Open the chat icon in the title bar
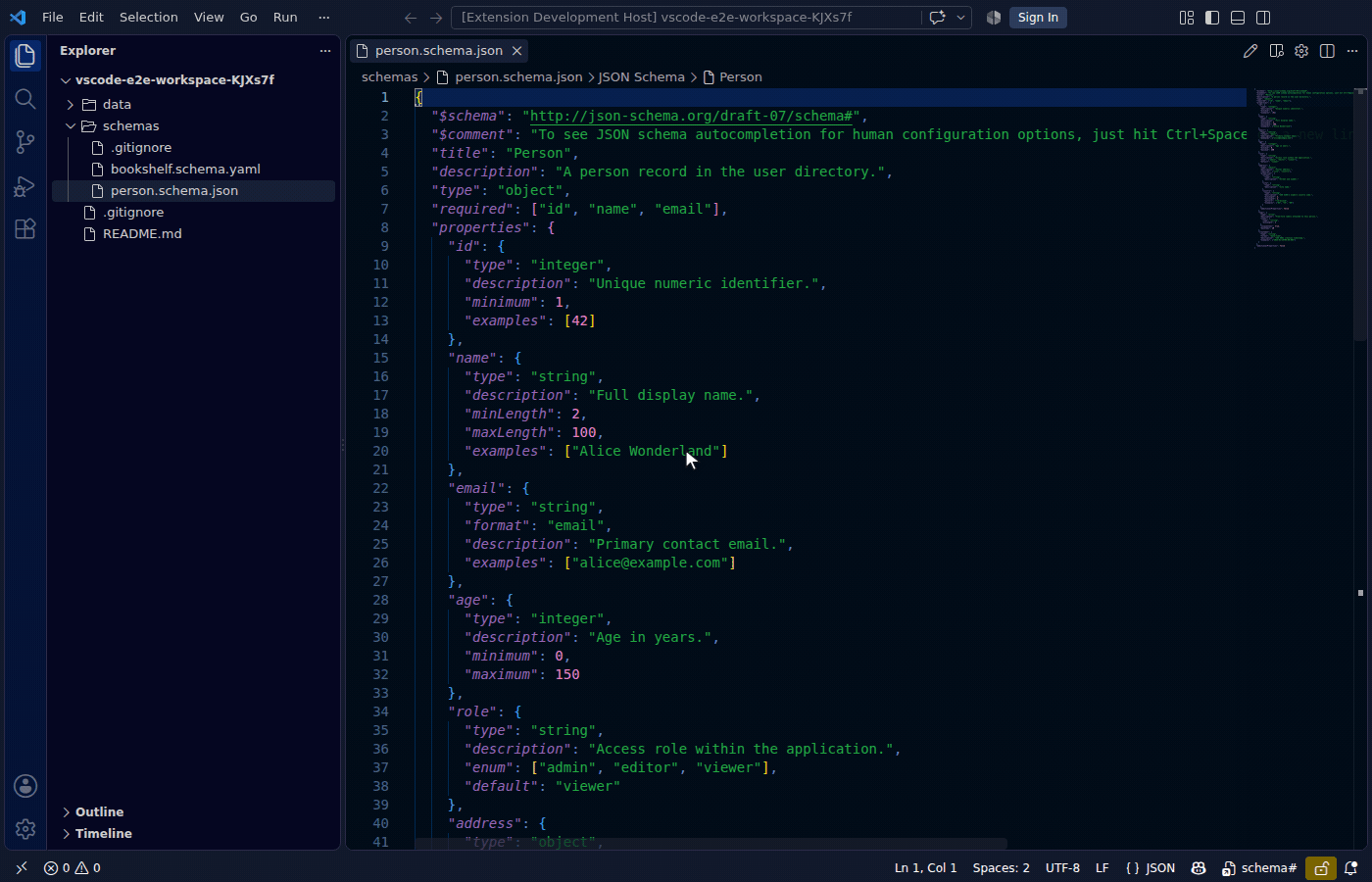The height and width of the screenshot is (882, 1372). coord(937,18)
